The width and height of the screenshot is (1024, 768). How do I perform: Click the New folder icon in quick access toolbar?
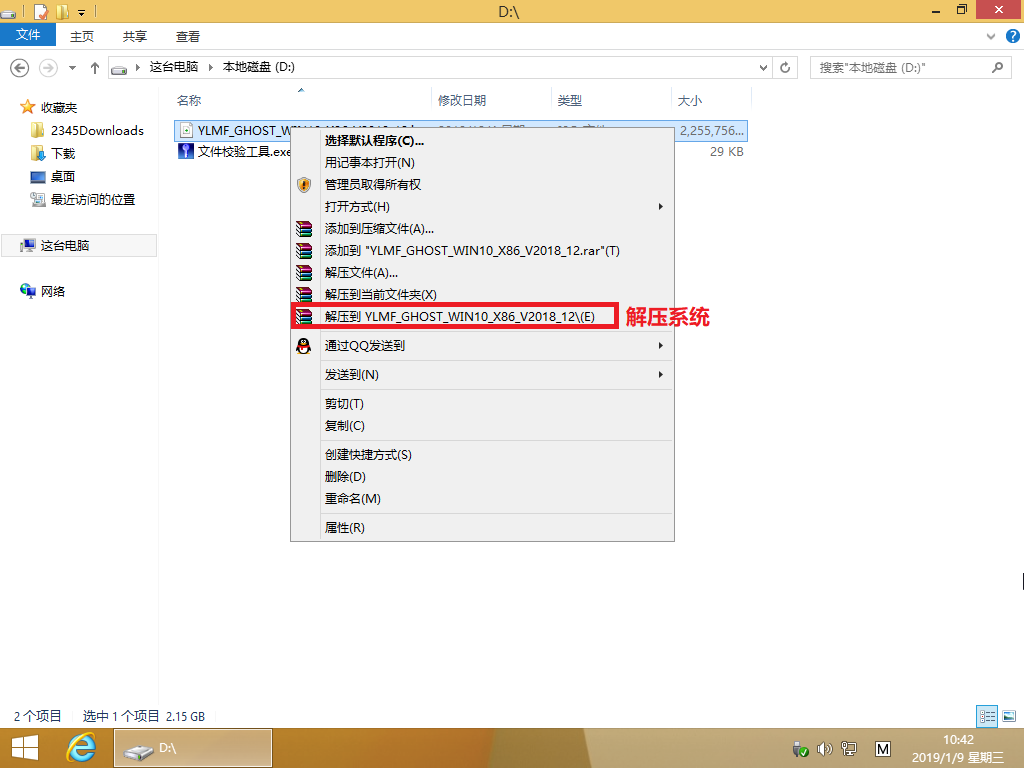(x=61, y=11)
